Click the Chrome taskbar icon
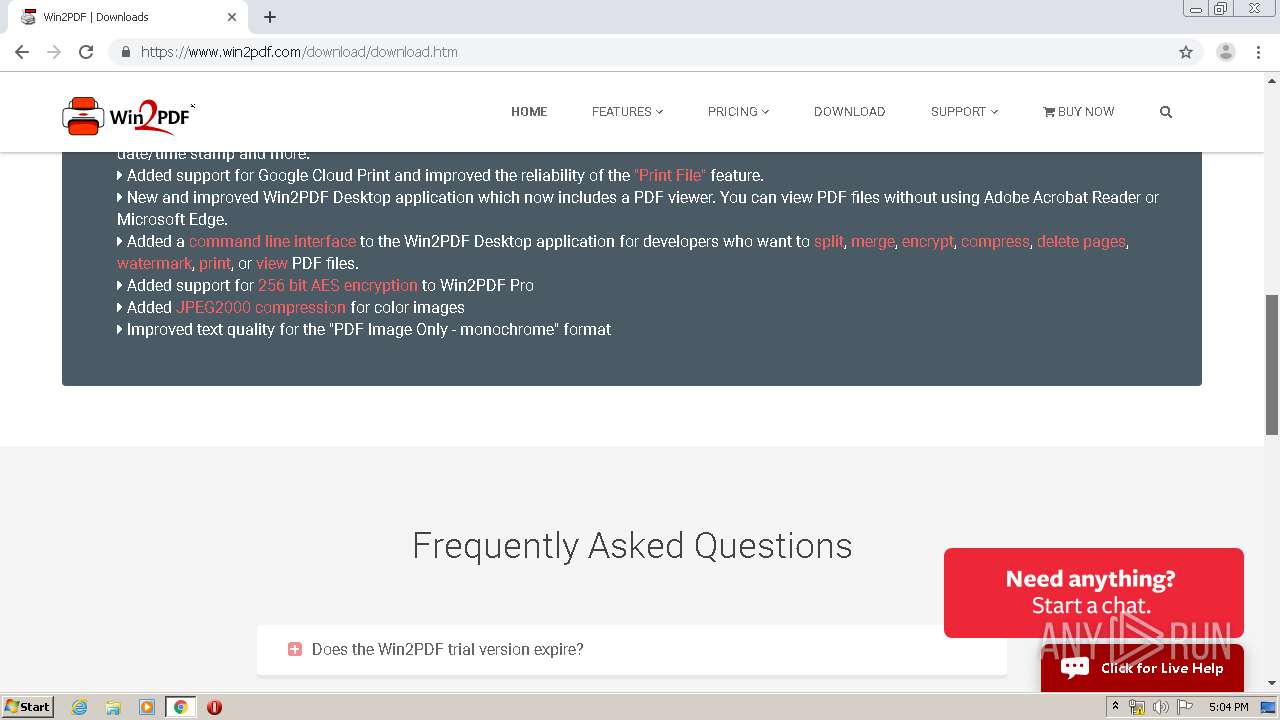Screen dimensions: 1280x720 pos(181,707)
